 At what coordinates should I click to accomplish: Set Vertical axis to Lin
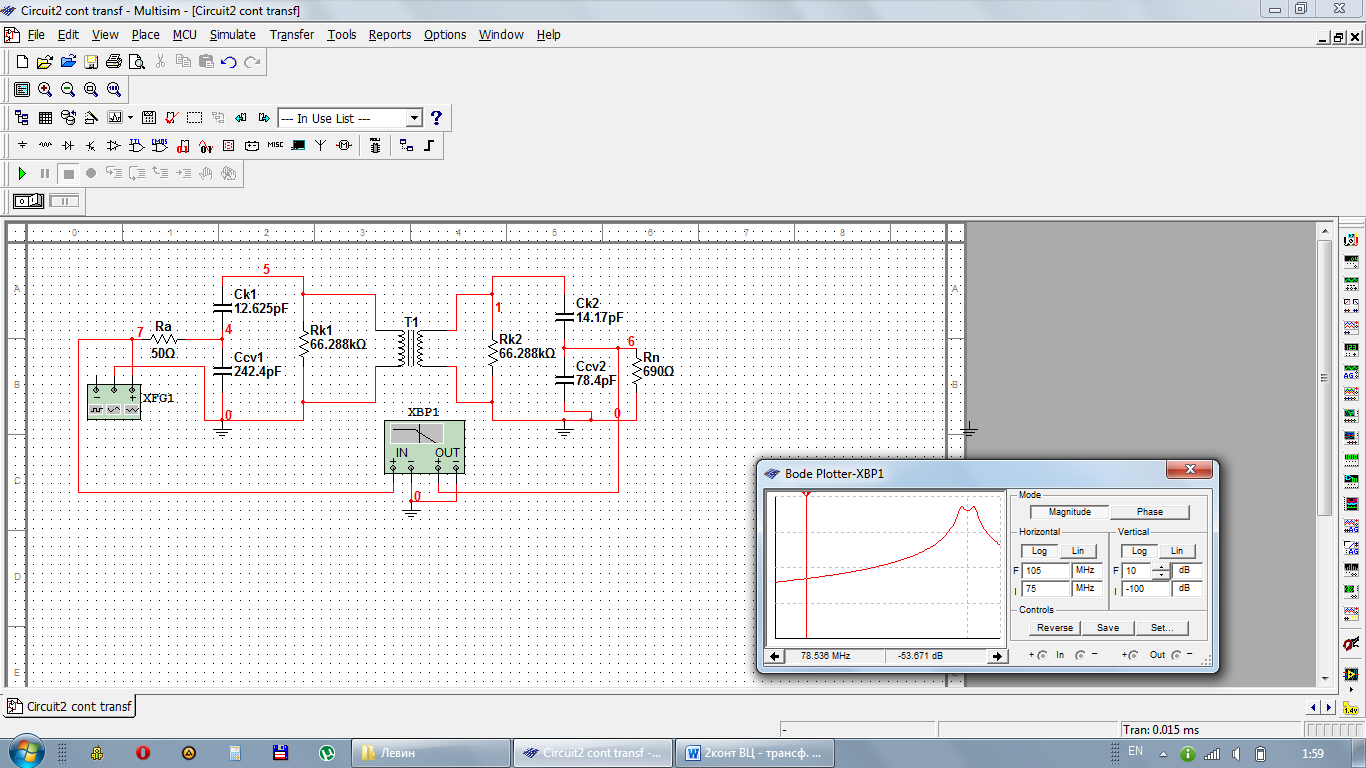(1177, 551)
